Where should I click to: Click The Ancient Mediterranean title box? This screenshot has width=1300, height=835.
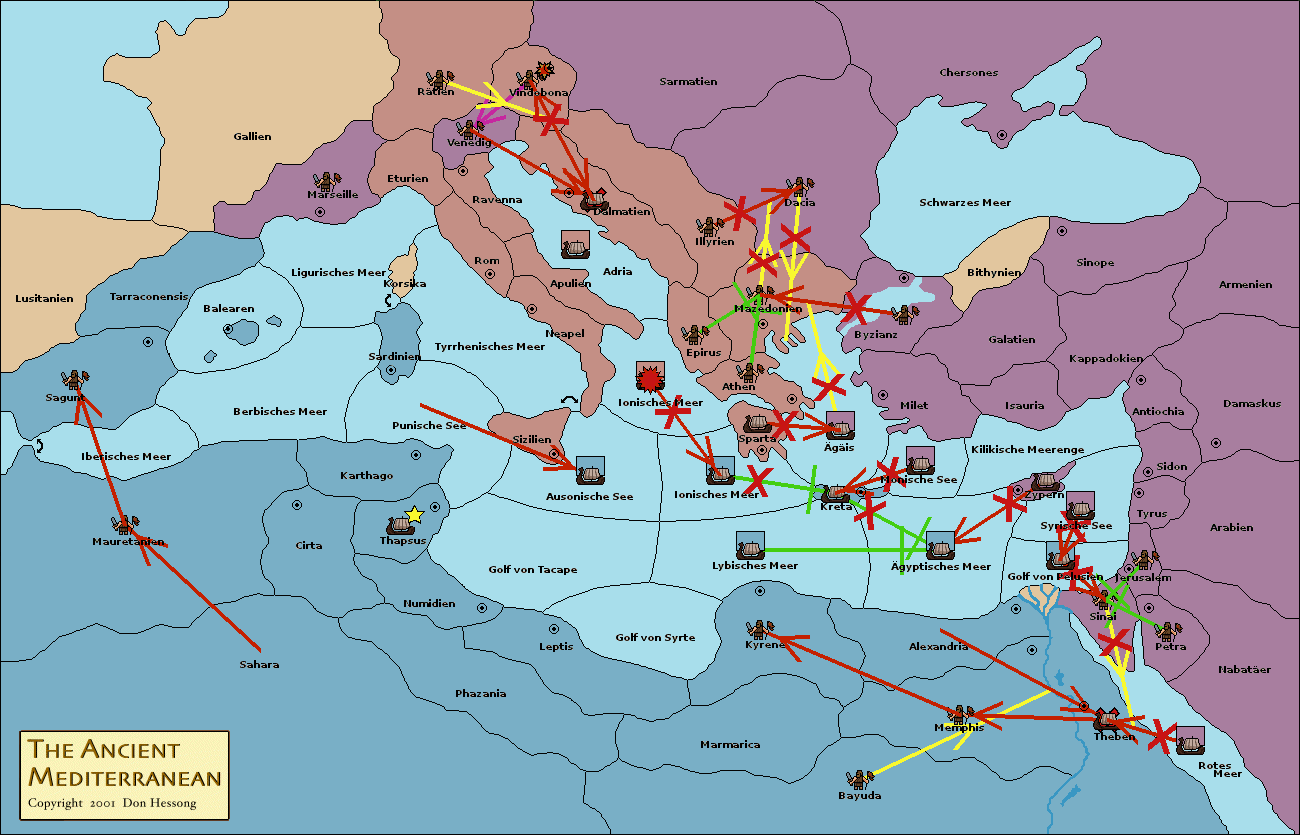(x=124, y=775)
